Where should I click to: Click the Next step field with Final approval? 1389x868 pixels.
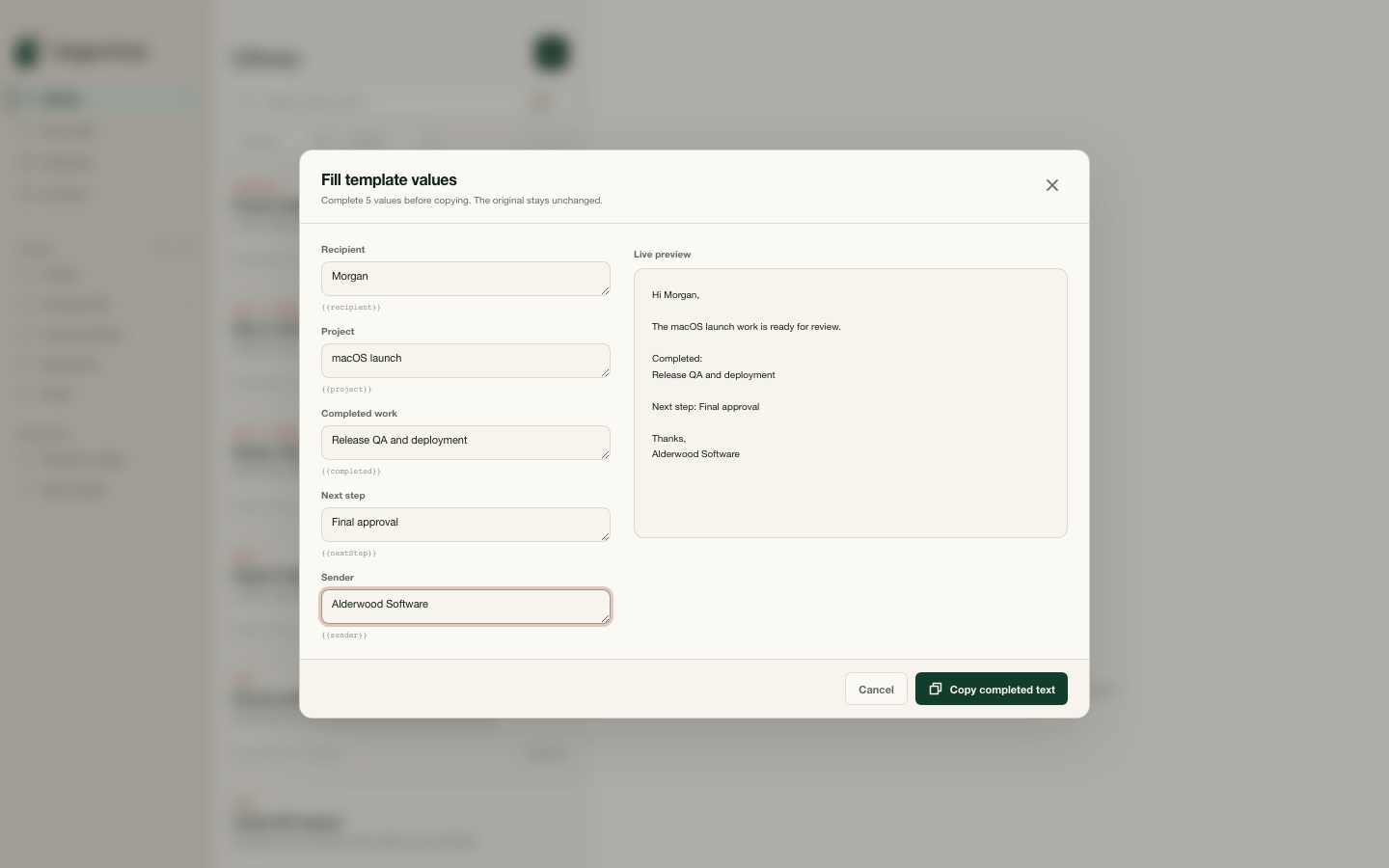pyautogui.click(x=466, y=525)
